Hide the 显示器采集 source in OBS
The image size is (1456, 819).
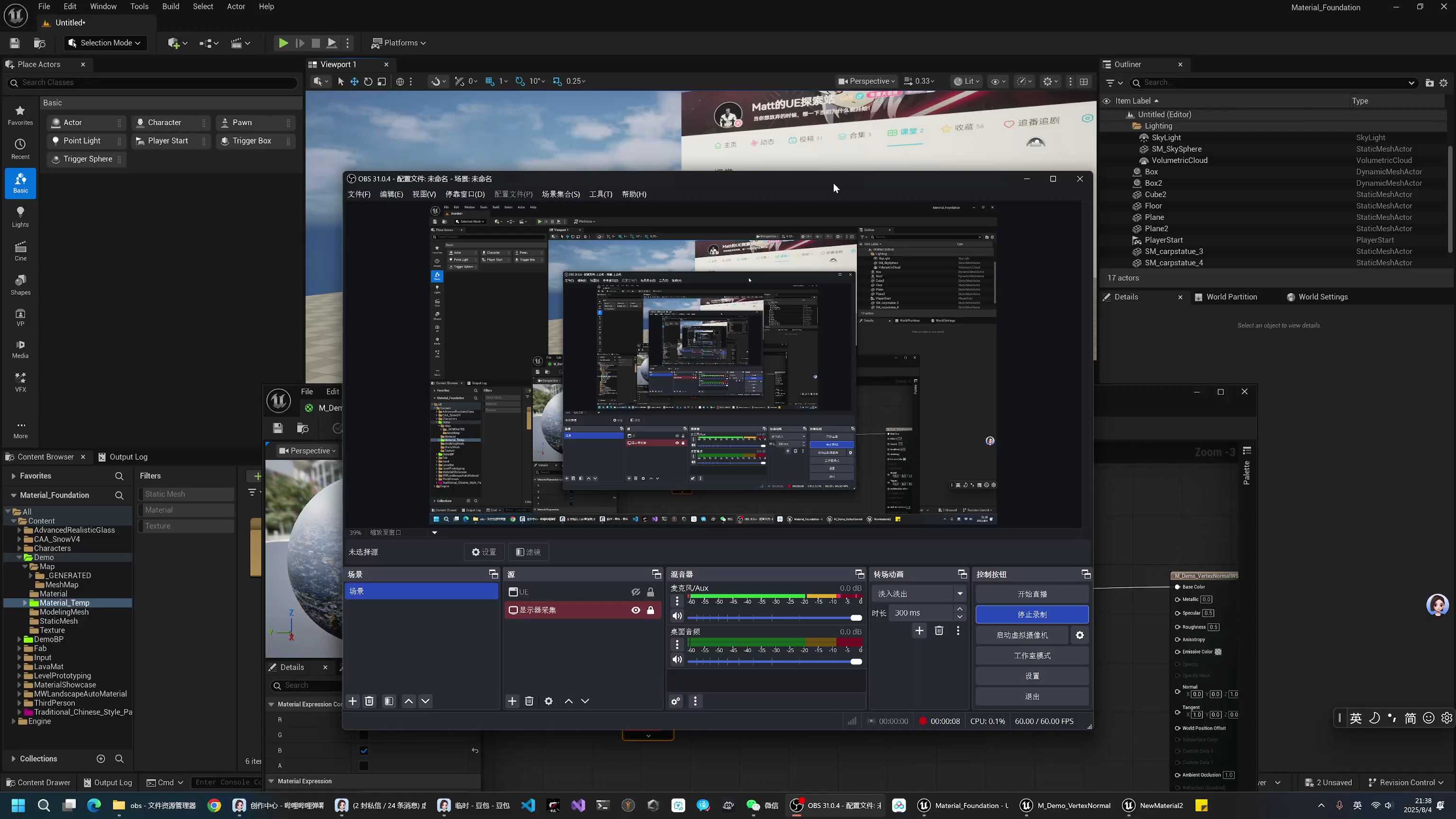[x=636, y=610]
